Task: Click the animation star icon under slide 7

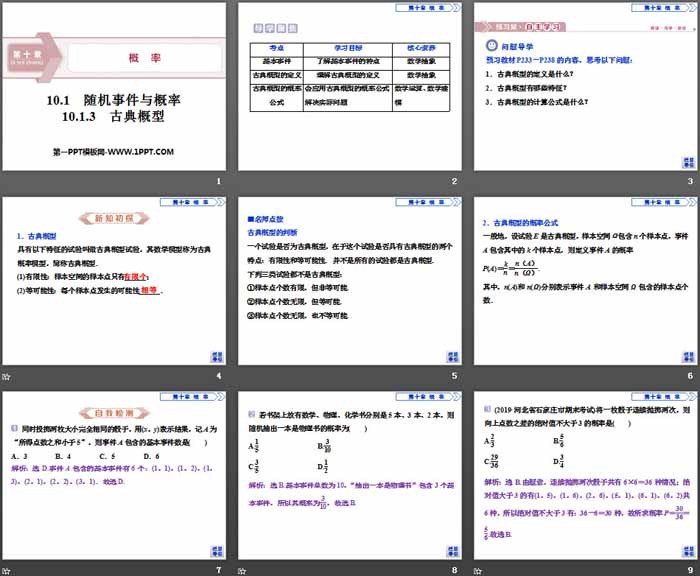Action: (x=7, y=571)
